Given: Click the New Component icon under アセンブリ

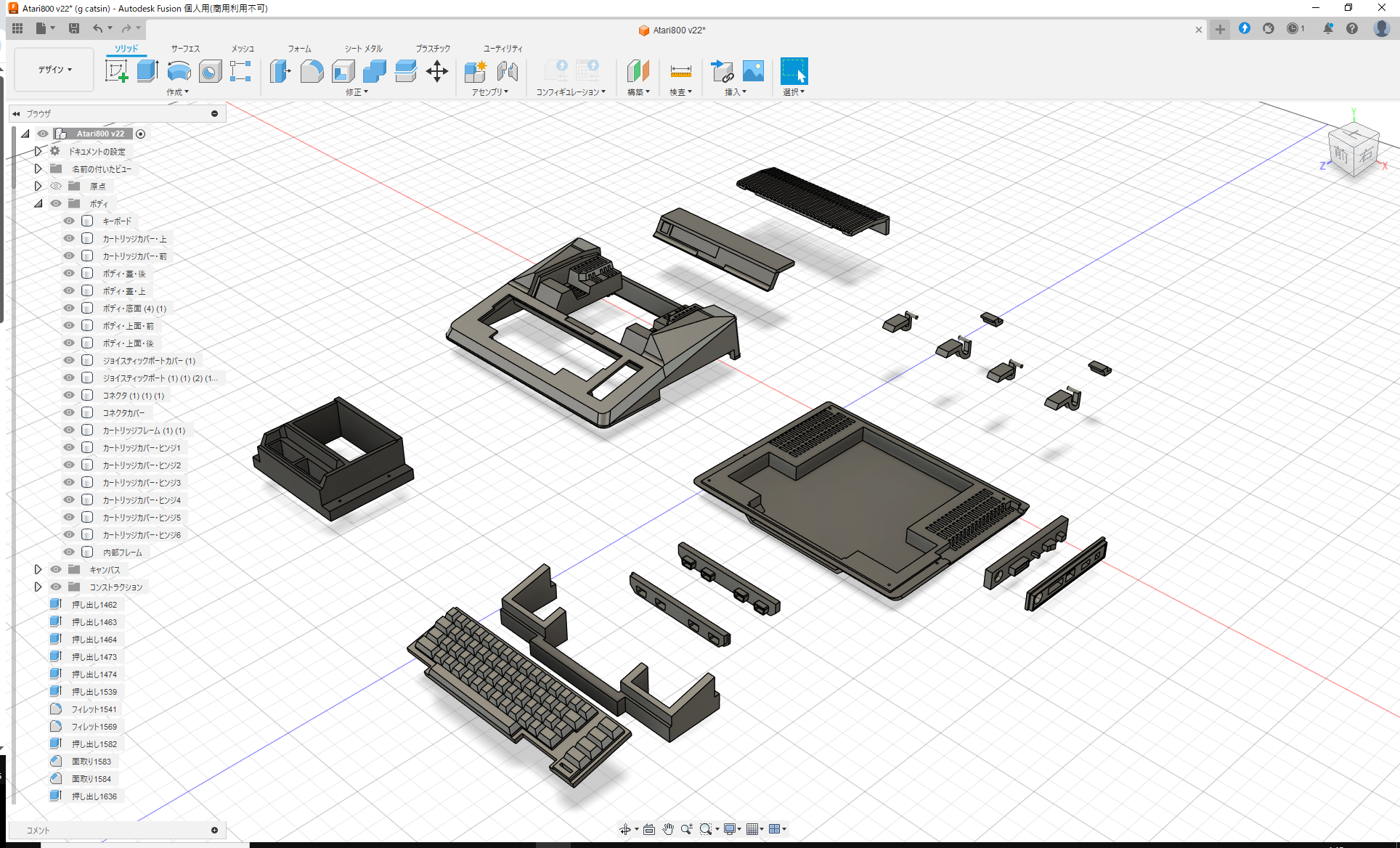Looking at the screenshot, I should click(x=476, y=71).
